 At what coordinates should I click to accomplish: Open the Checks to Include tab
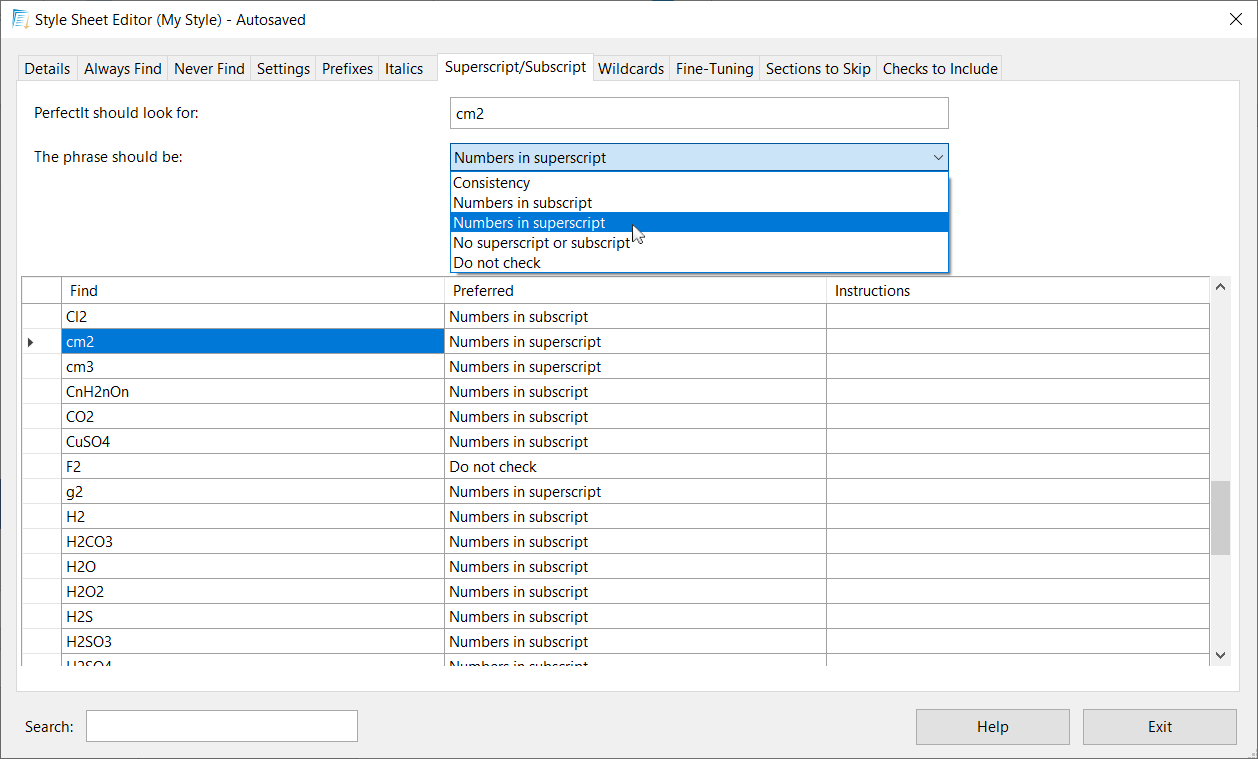(939, 69)
